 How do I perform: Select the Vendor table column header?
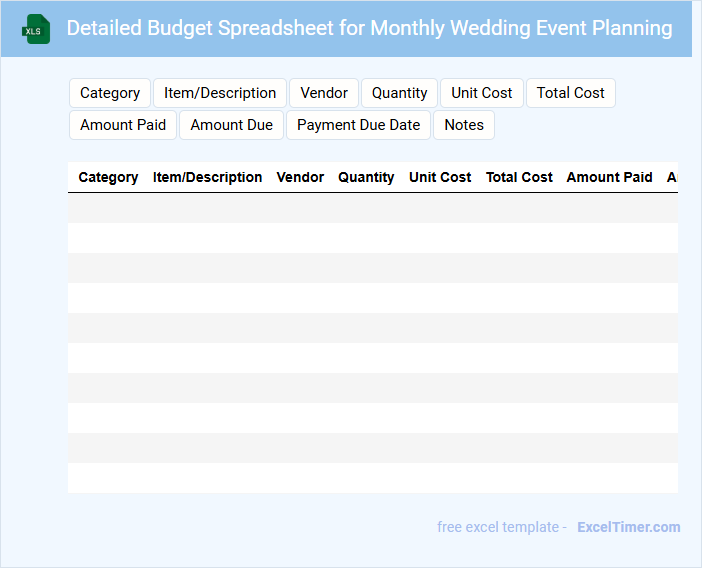click(300, 177)
